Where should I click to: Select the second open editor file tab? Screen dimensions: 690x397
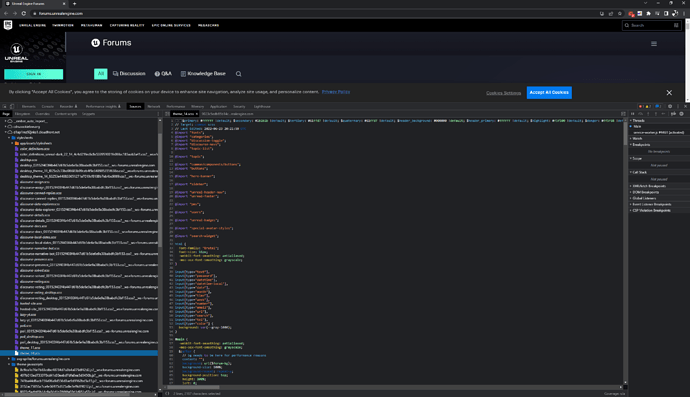228,114
